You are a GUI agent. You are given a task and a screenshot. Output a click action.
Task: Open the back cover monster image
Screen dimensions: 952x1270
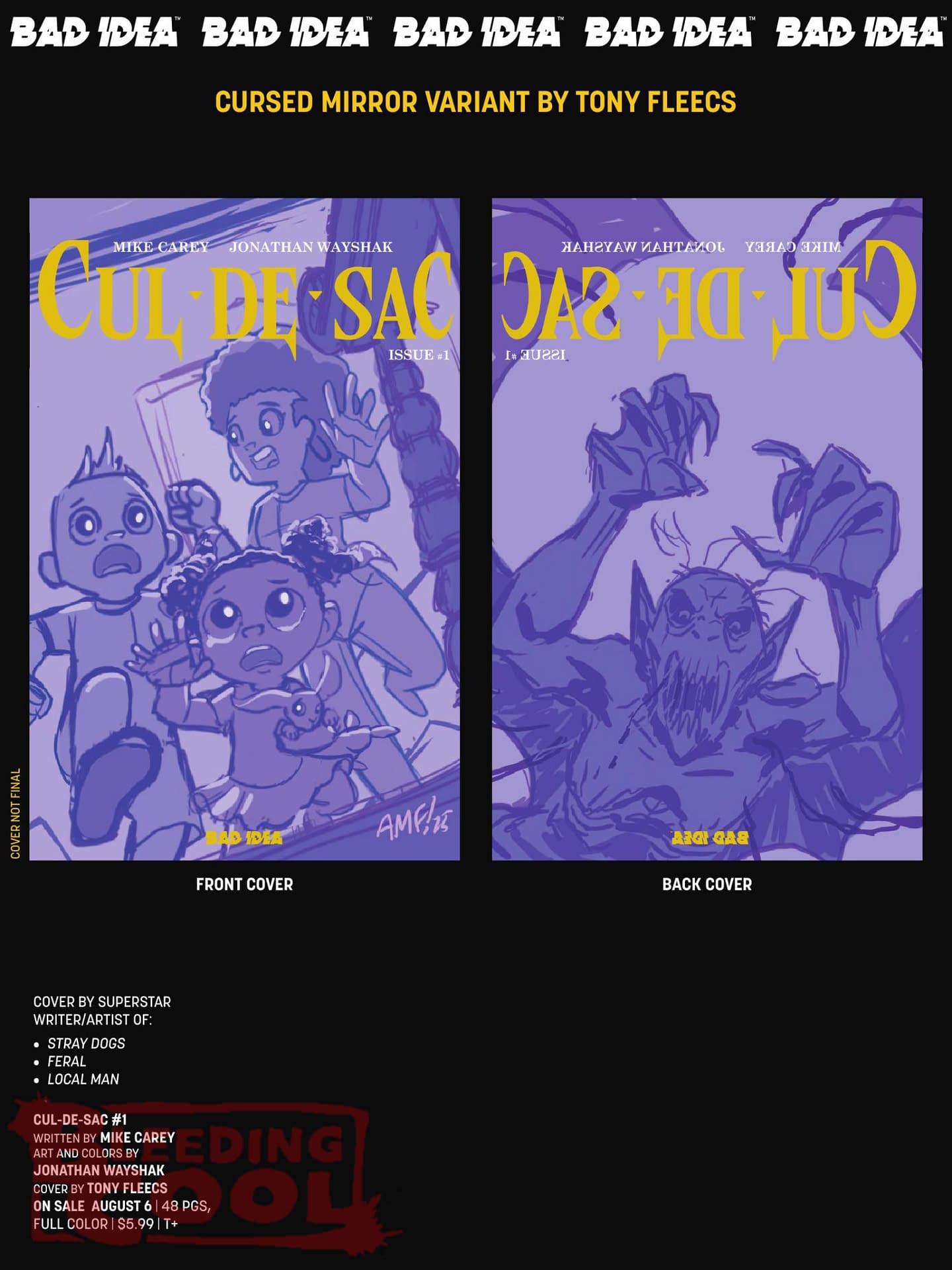click(x=707, y=529)
